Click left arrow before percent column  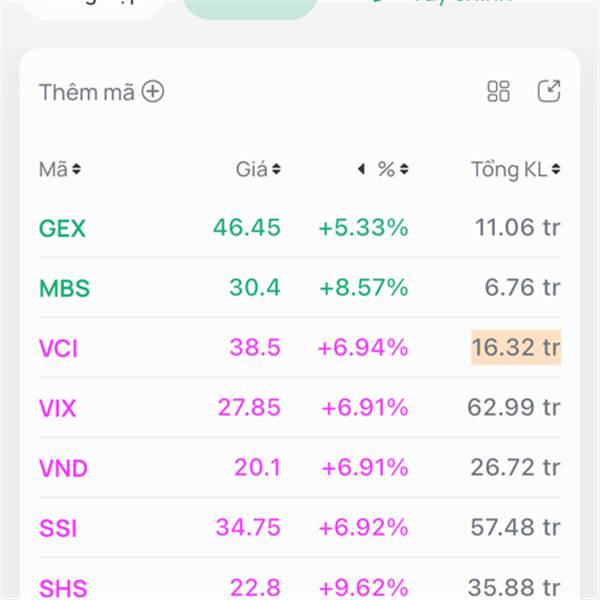(361, 170)
